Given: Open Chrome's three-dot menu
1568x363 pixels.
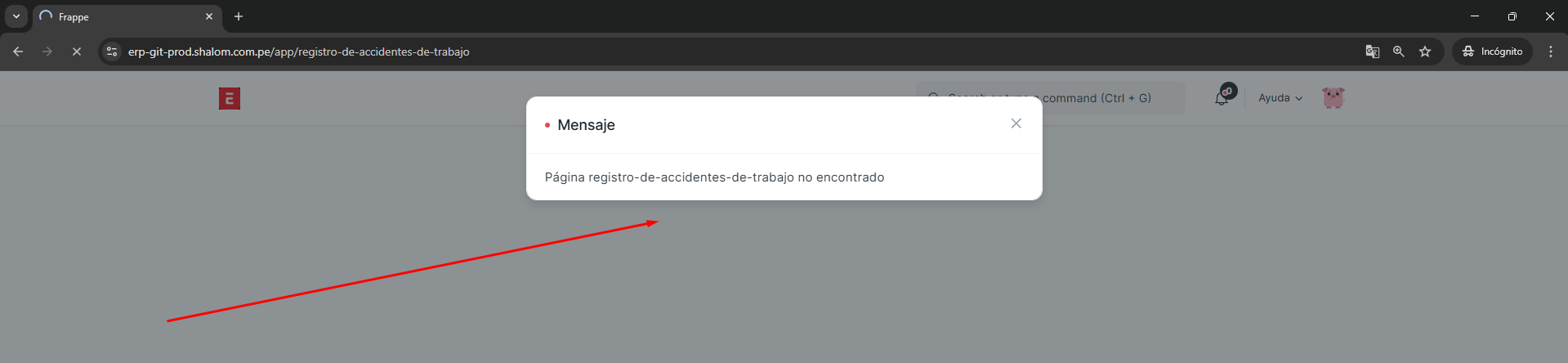Looking at the screenshot, I should [x=1551, y=52].
